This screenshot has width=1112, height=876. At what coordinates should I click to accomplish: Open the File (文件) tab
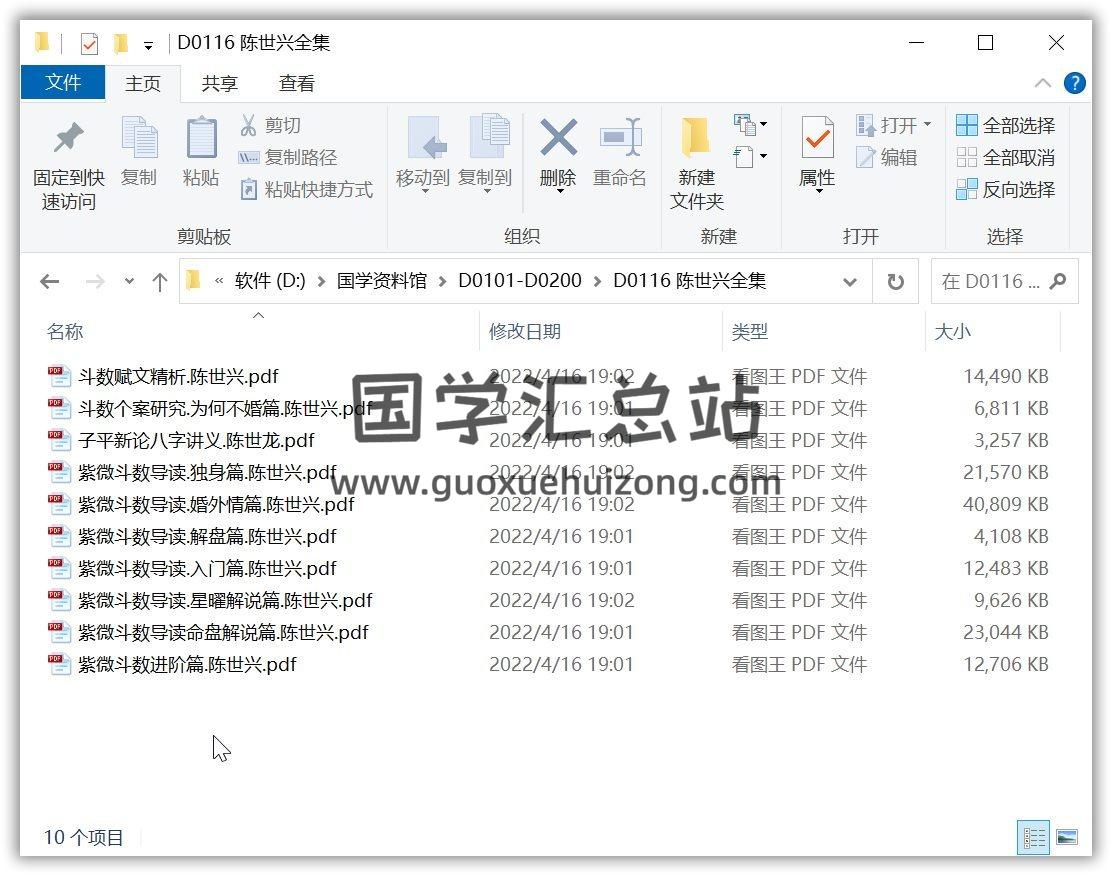63,82
